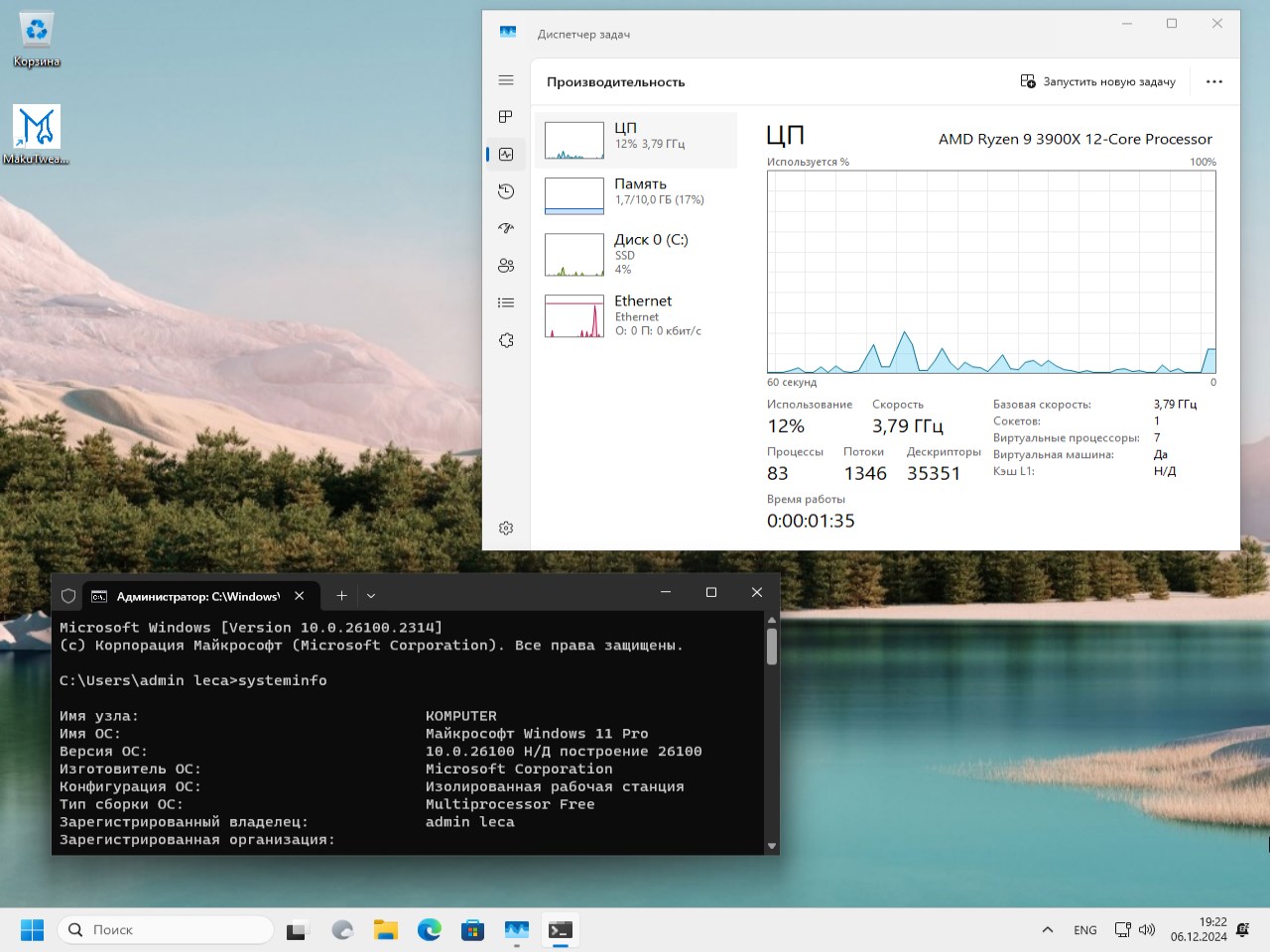Click the 12% usage value

786,426
